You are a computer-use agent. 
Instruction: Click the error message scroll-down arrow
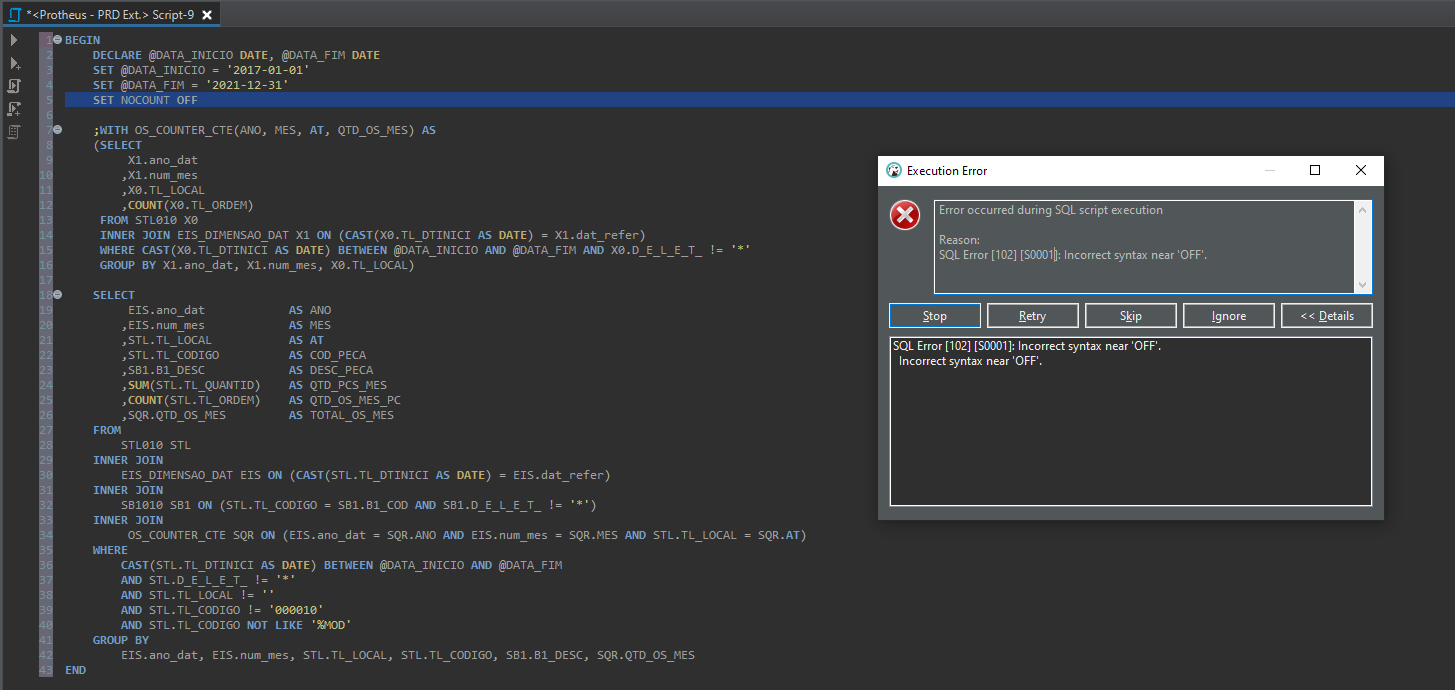click(1362, 284)
